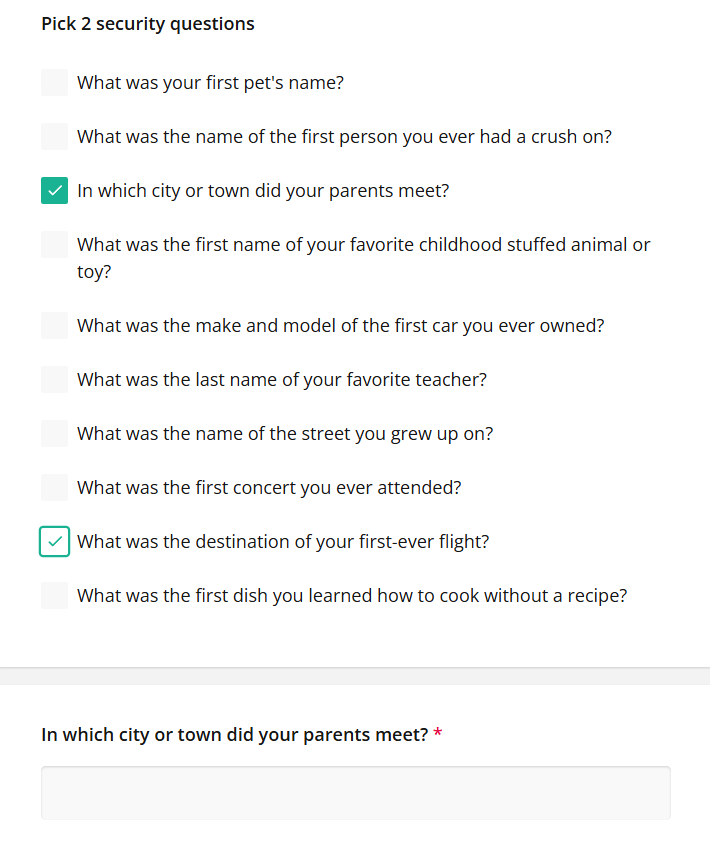Check the first car make and model question

click(x=54, y=326)
